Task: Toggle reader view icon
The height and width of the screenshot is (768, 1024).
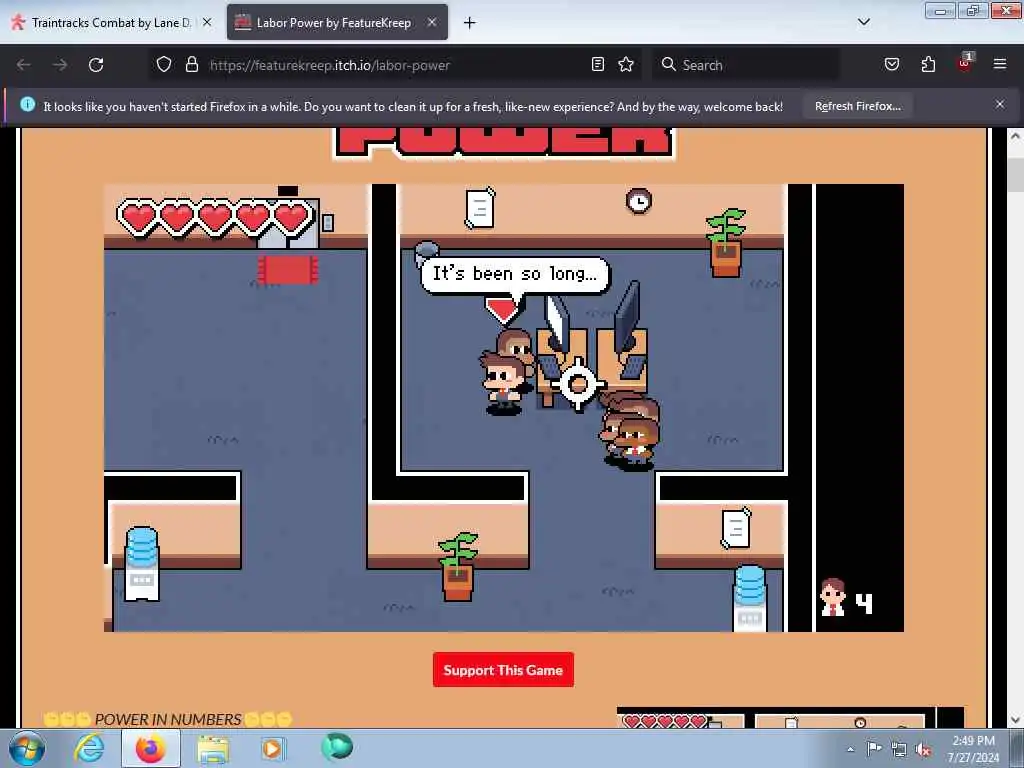Action: (598, 64)
